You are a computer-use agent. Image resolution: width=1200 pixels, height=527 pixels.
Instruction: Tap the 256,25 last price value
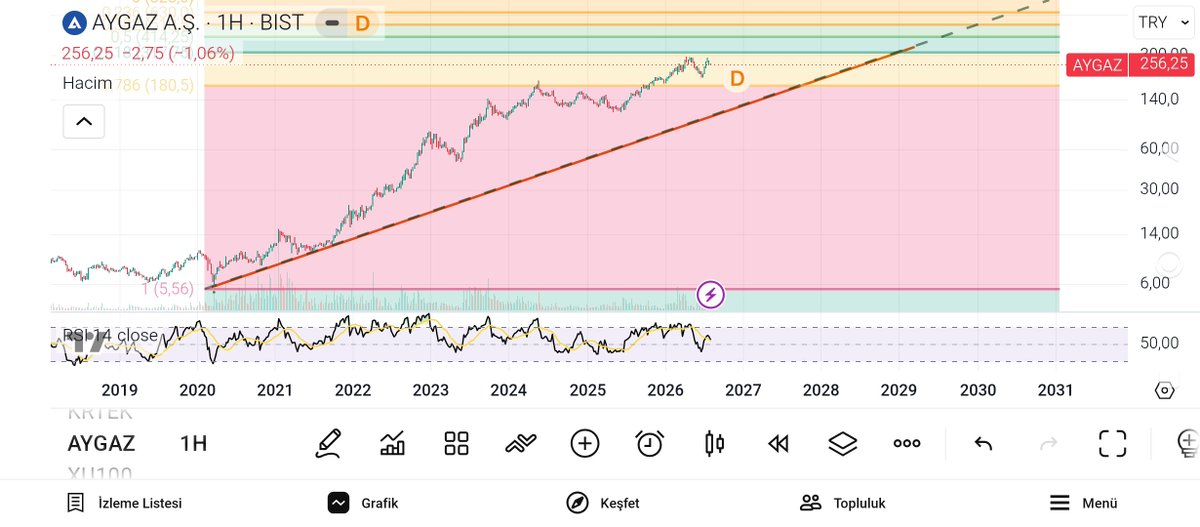pyautogui.click(x=1163, y=63)
